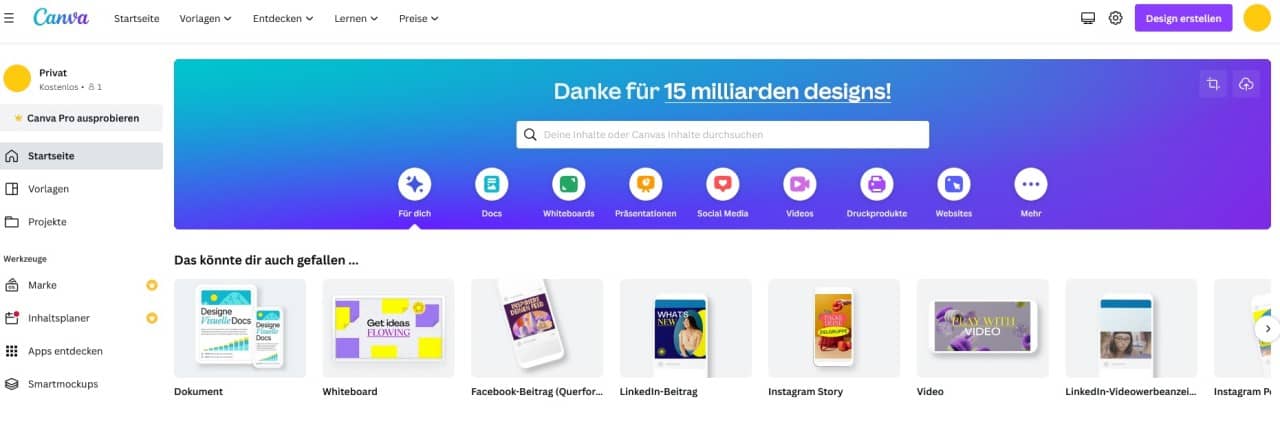
Task: Open the Social Media category icon
Action: [723, 184]
